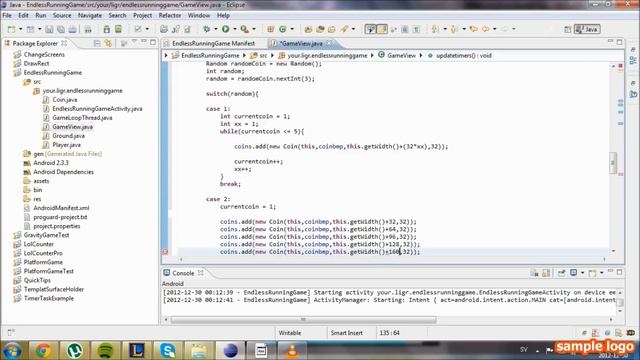640x360 pixels.
Task: Click the editor vertical scrollbar thumb
Action: click(613, 163)
